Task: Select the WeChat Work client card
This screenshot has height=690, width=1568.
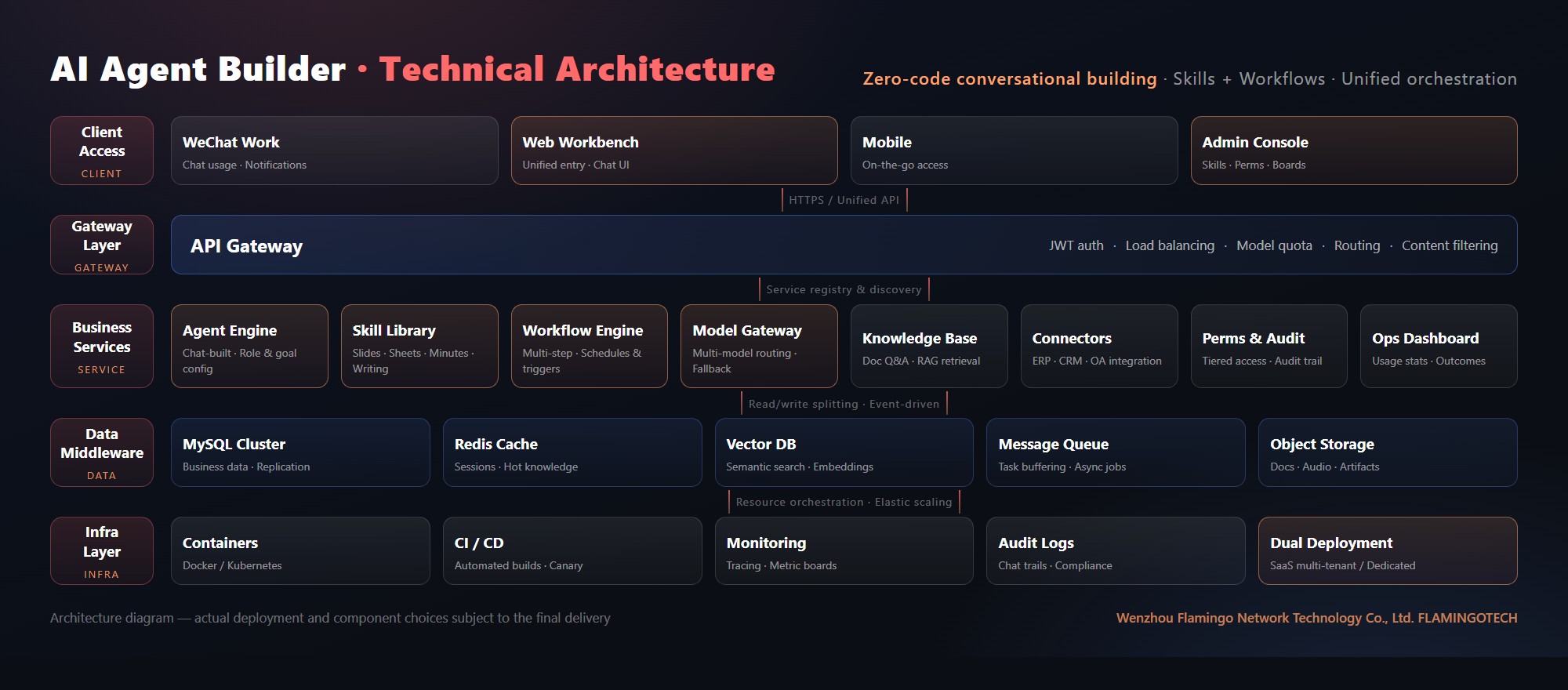Action: (335, 151)
